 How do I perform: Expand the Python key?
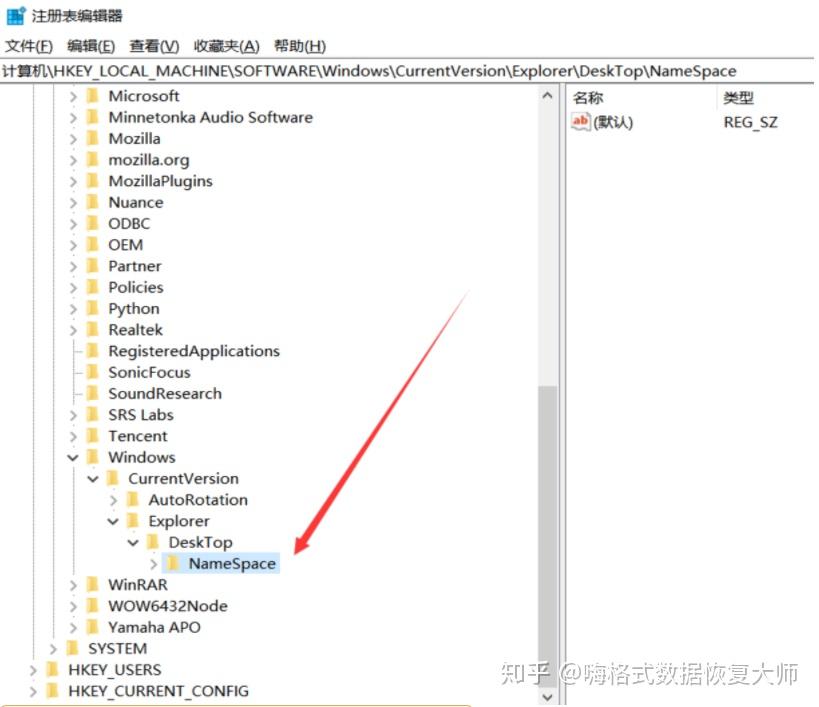point(73,309)
